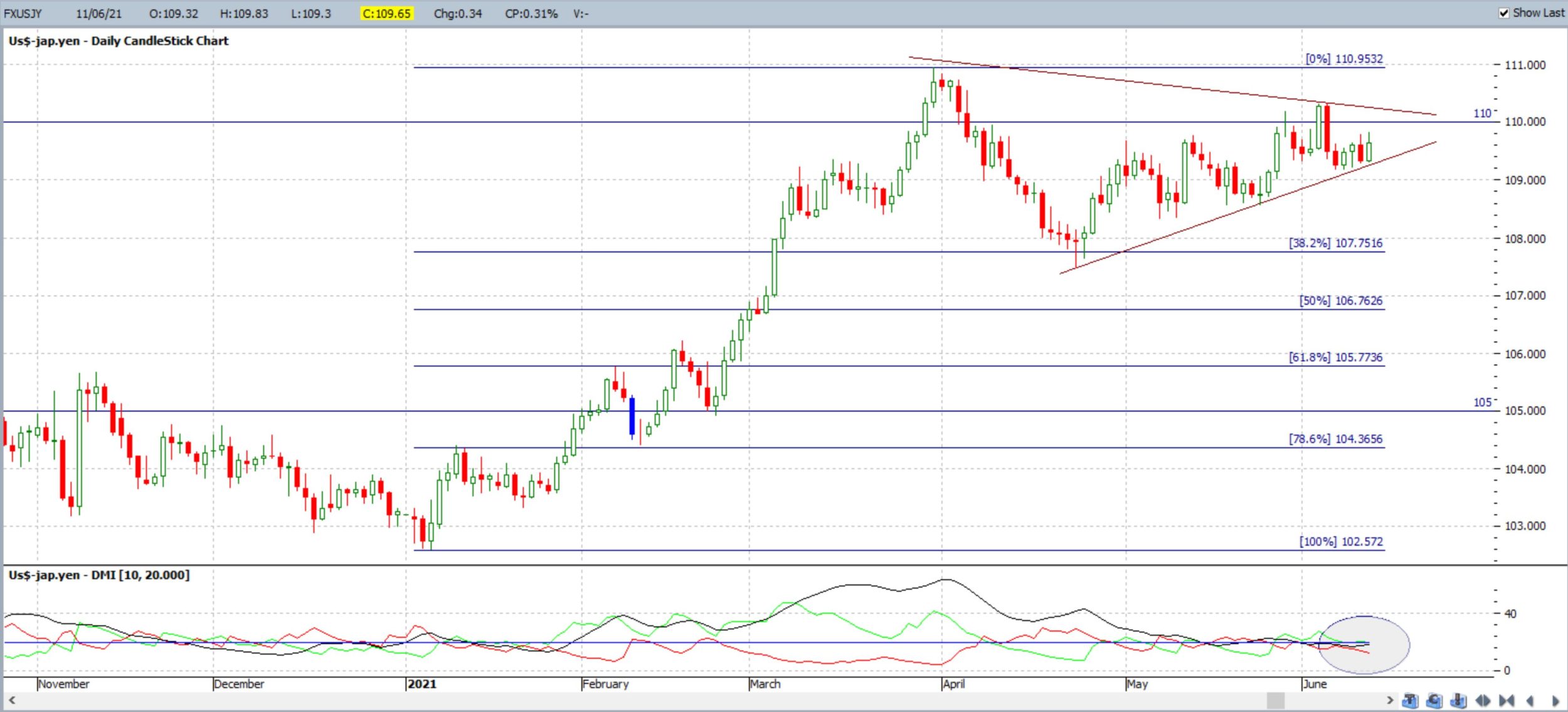Click the [0%] 110.9532 Fibonacci label
This screenshot has width=1568, height=712.
point(1344,59)
